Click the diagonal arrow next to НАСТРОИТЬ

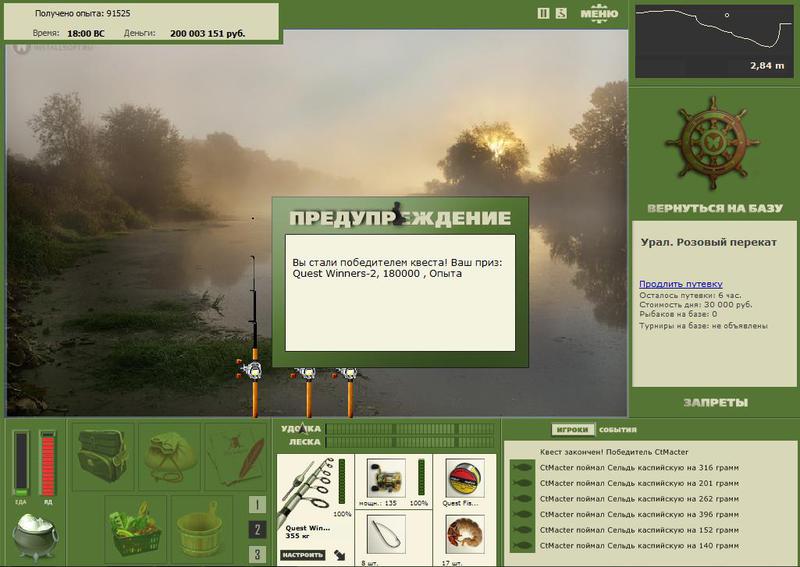click(340, 555)
